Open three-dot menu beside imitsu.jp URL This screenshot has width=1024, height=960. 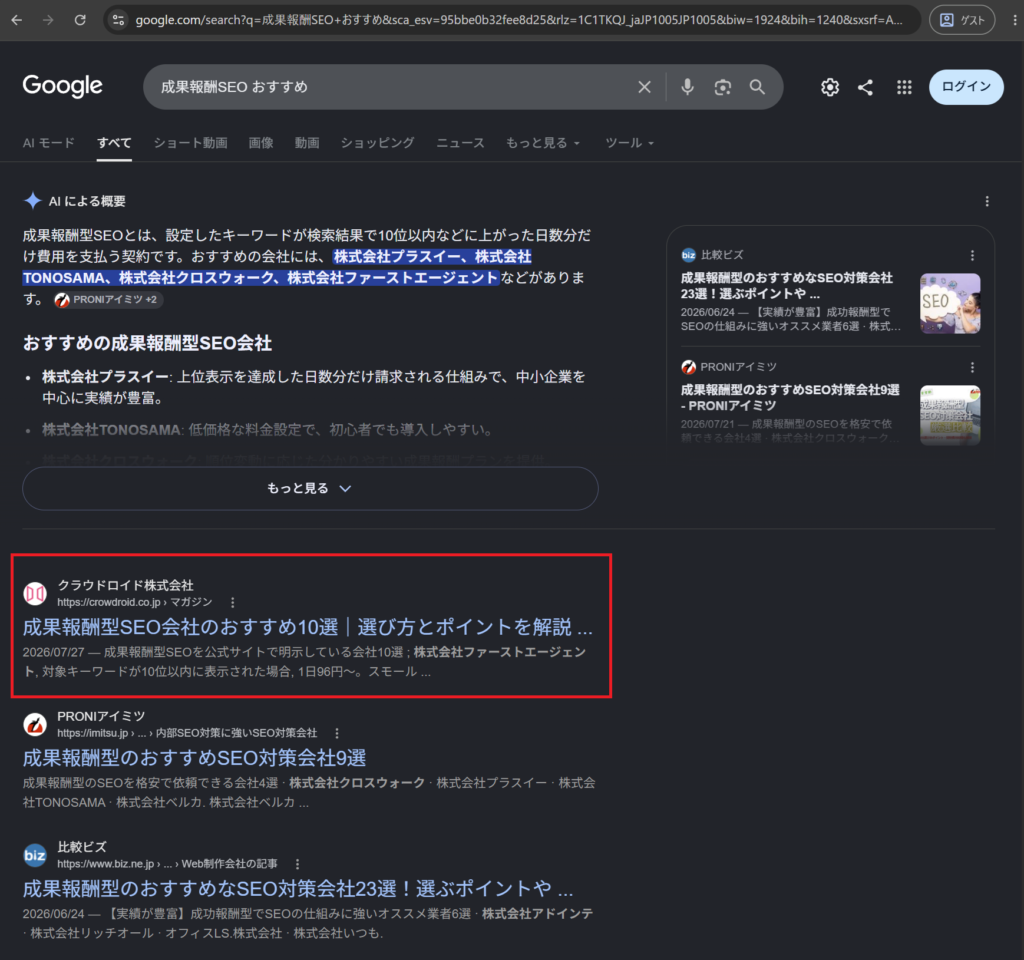point(336,733)
